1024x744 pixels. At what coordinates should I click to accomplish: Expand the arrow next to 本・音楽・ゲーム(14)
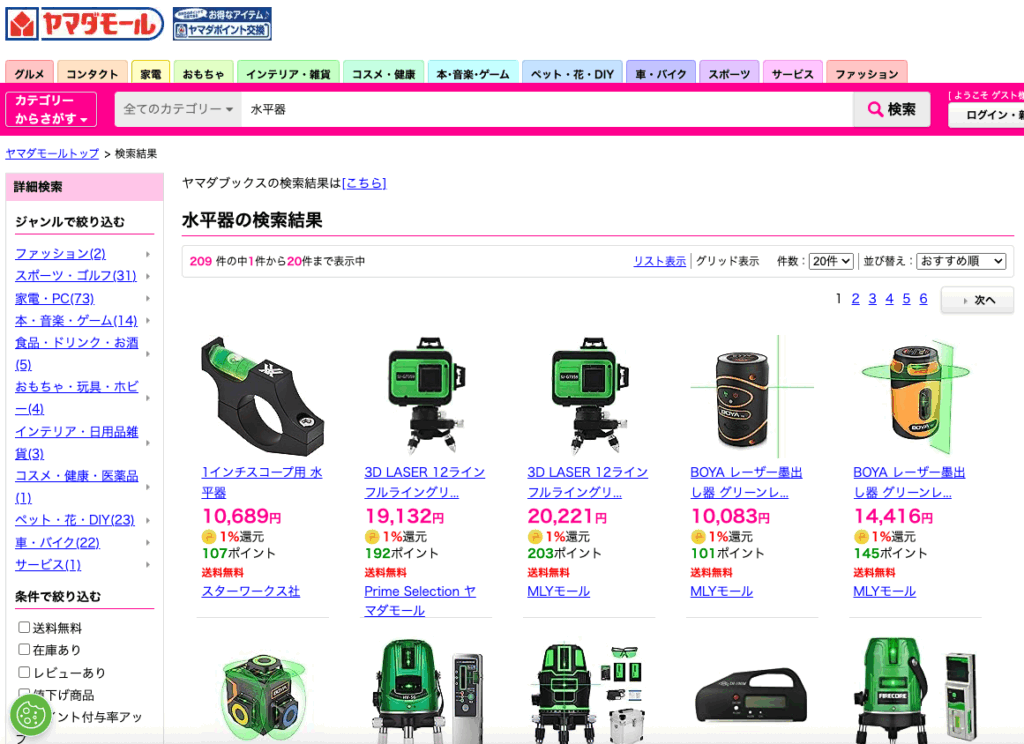coord(148,321)
